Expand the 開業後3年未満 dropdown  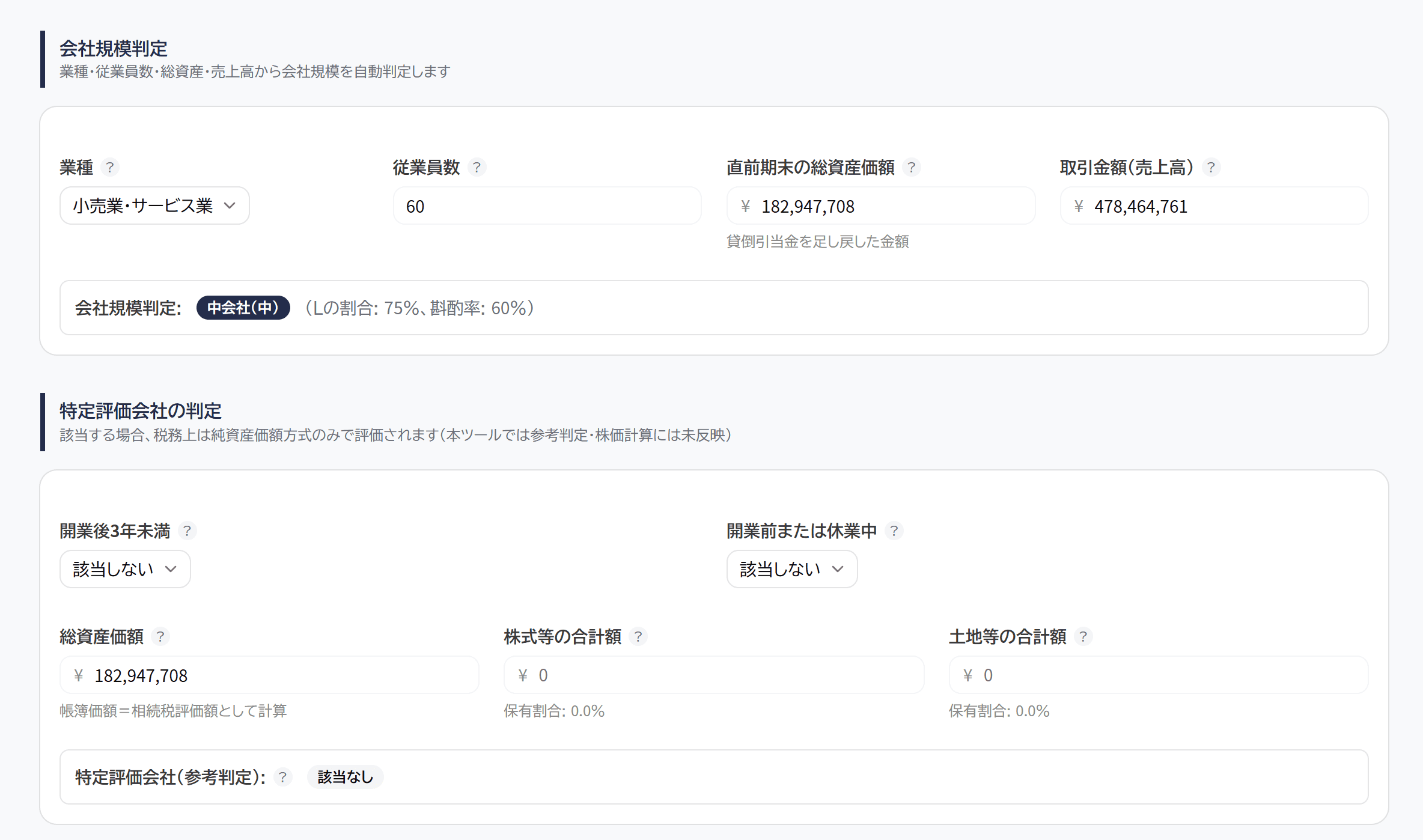(125, 569)
